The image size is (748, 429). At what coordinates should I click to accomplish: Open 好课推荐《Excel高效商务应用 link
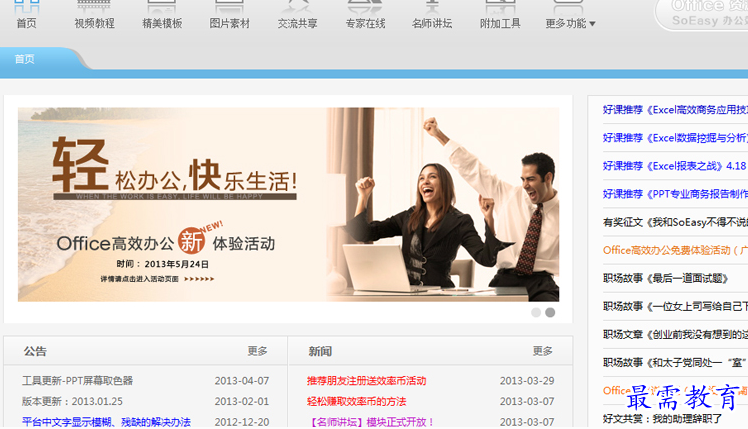[x=675, y=110]
